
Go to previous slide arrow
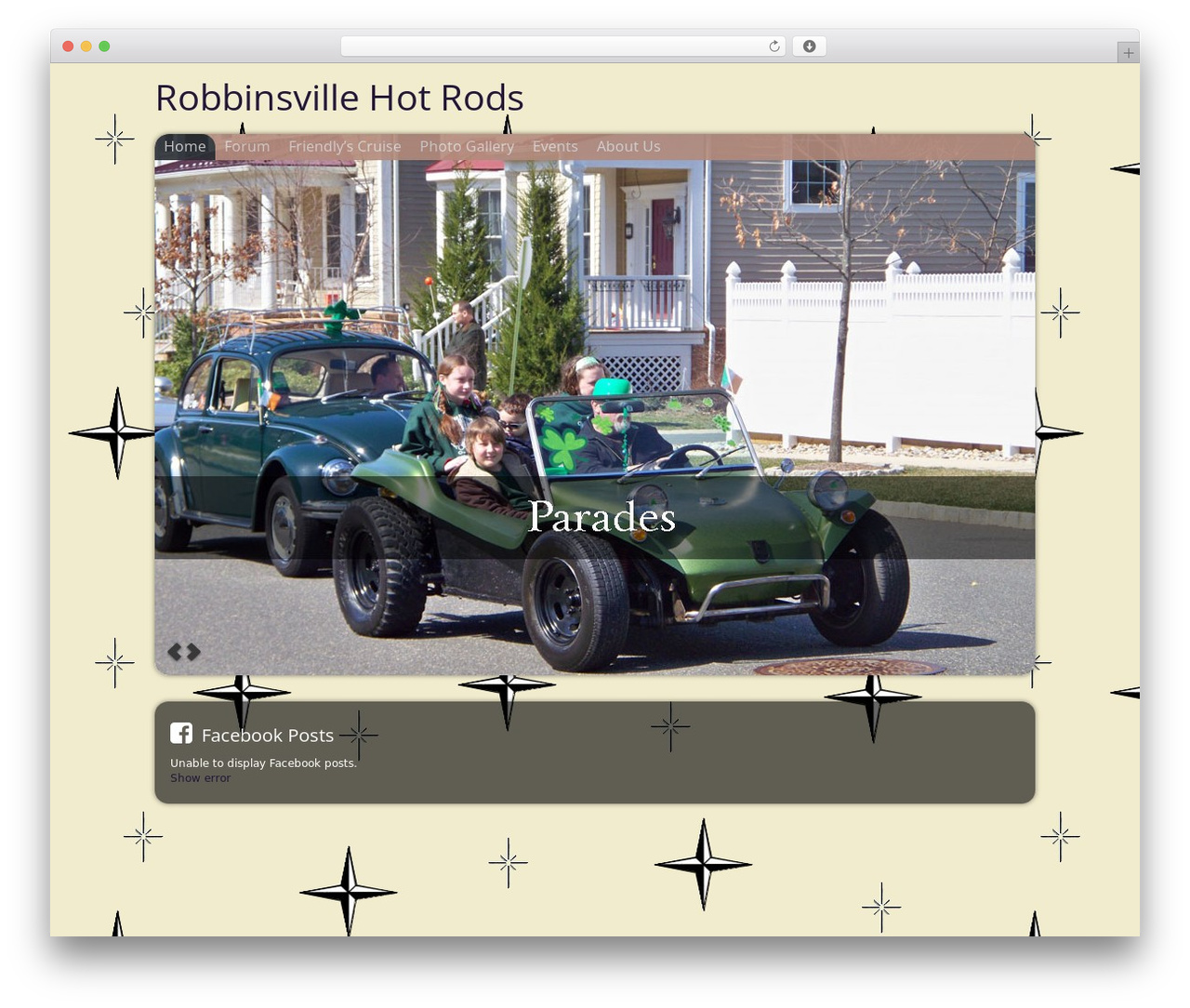(174, 652)
